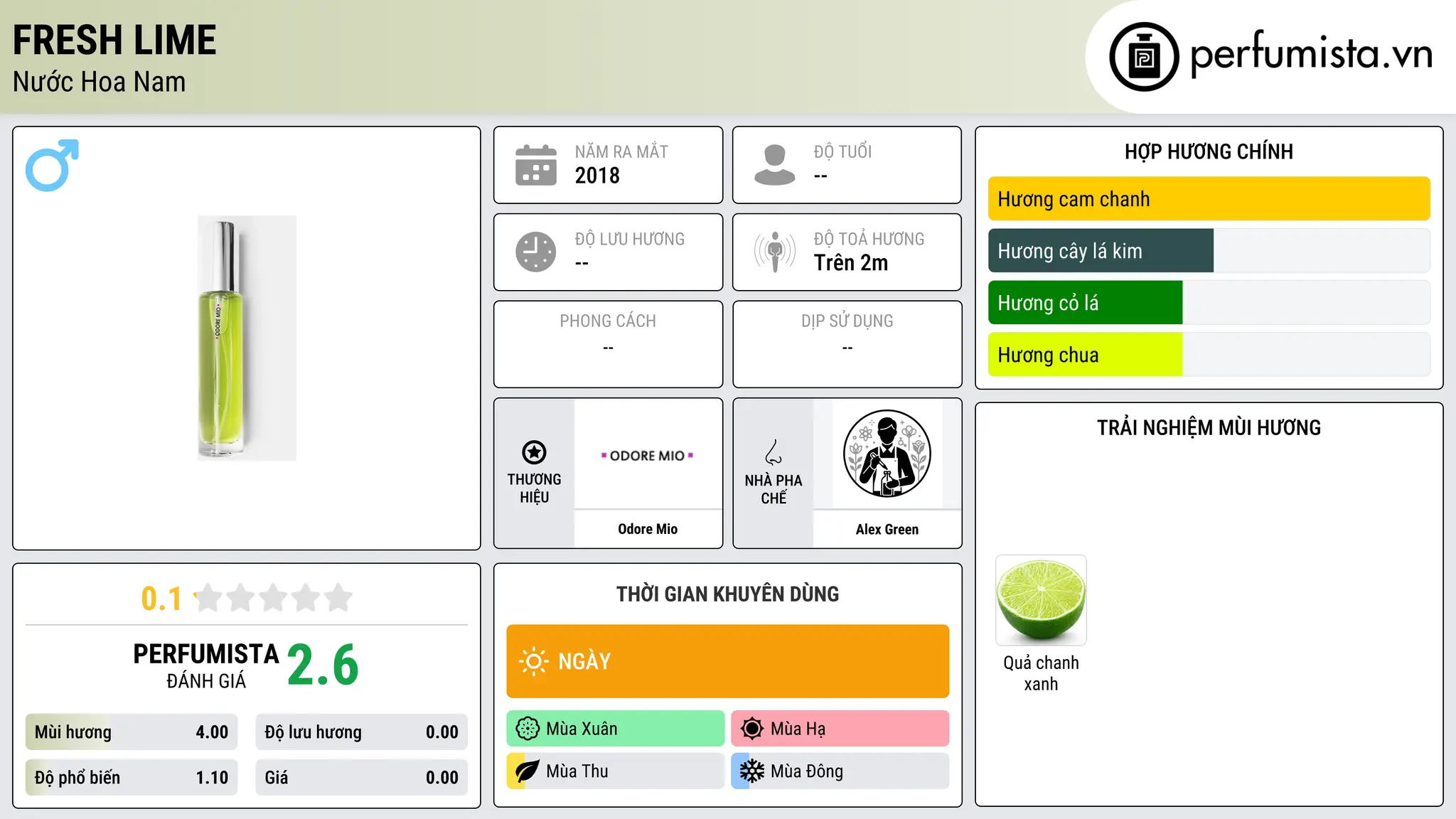Click the clock icon beside Độ lưu hương
This screenshot has width=1456, height=819.
536,252
